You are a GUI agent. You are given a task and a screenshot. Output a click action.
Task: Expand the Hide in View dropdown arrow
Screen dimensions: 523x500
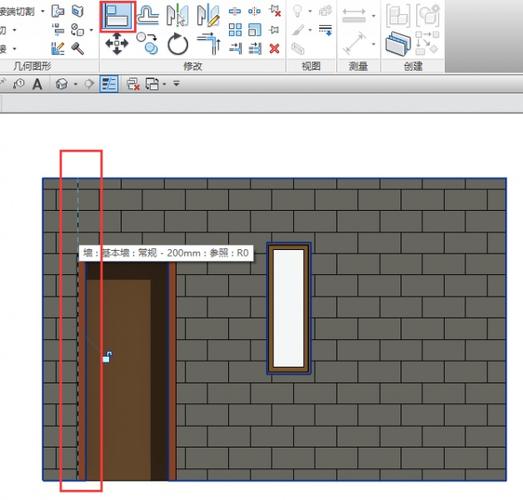click(310, 11)
